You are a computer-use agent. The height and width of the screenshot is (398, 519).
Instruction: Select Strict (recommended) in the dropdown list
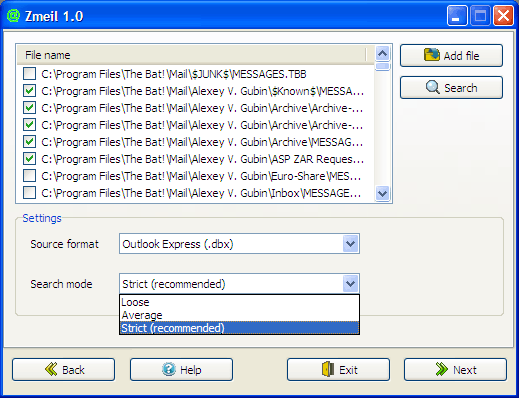coord(239,328)
